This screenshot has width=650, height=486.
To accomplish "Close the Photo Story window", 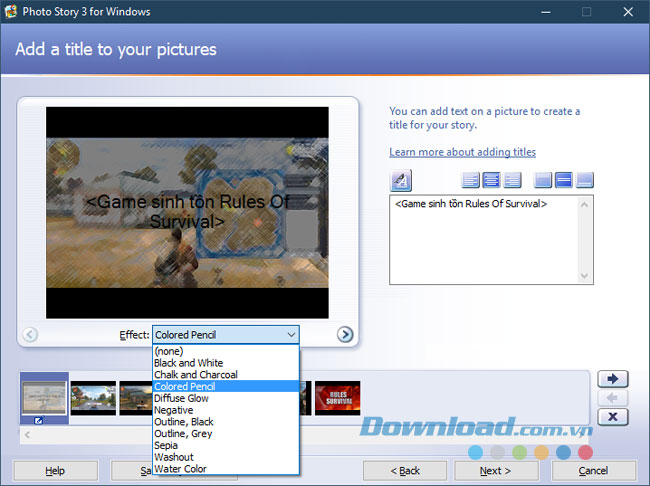I will 628,12.
